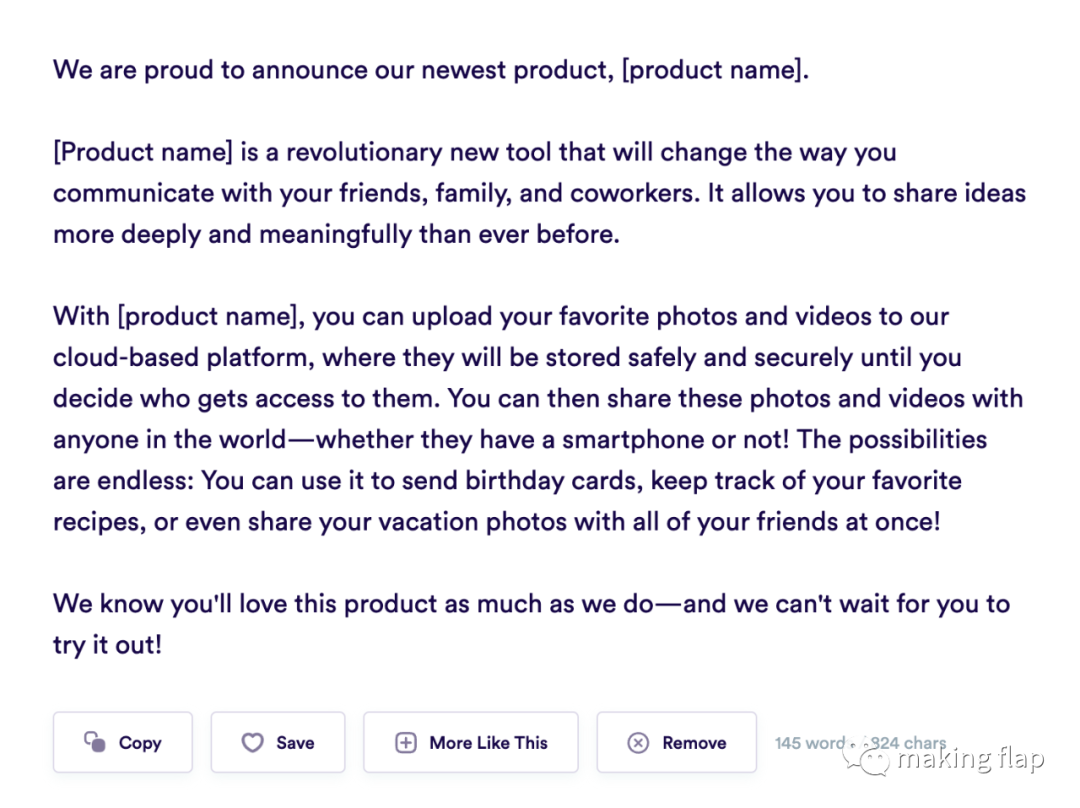Remove this generated output

click(x=676, y=742)
